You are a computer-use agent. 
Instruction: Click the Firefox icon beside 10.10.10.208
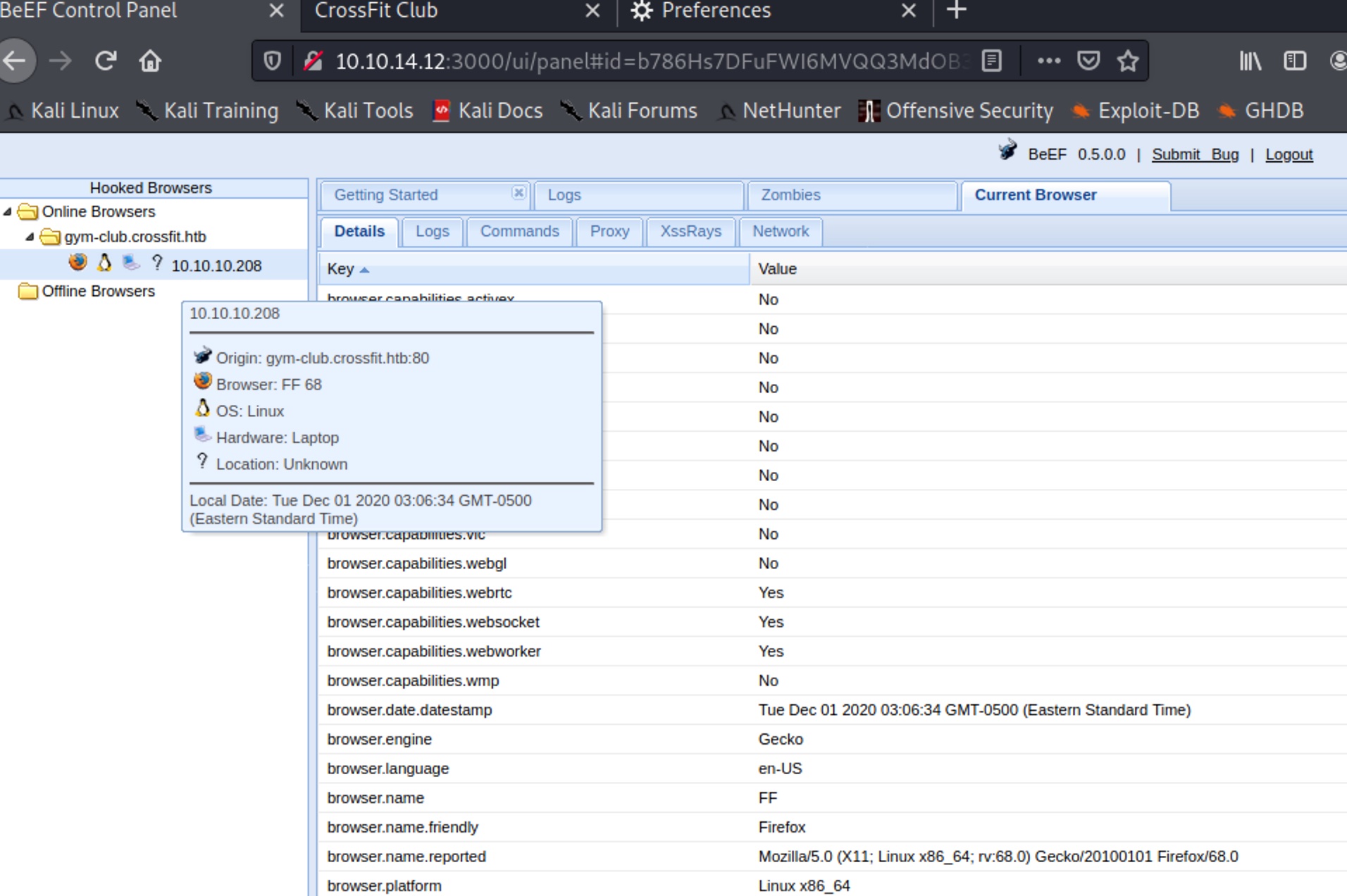coord(78,263)
